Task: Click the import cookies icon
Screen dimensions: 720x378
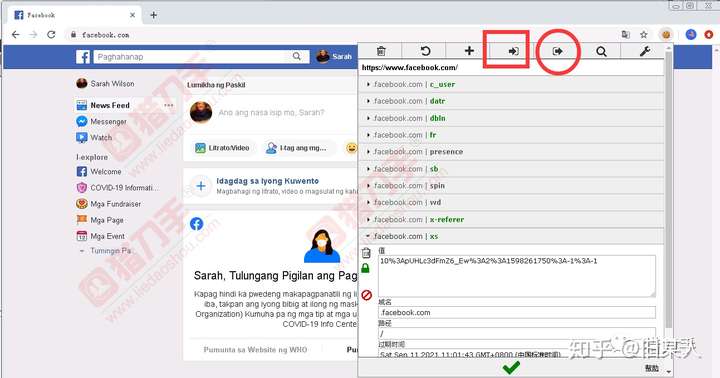Action: [x=513, y=51]
